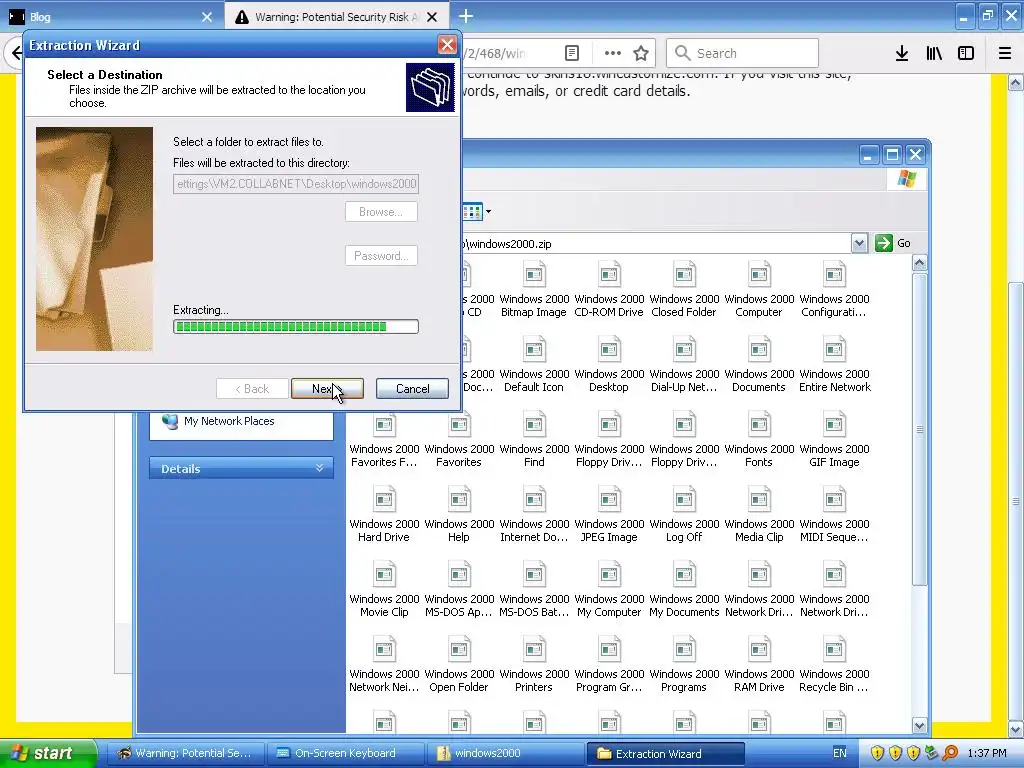Click the extraction directory path field
The height and width of the screenshot is (768, 1024).
tap(296, 184)
